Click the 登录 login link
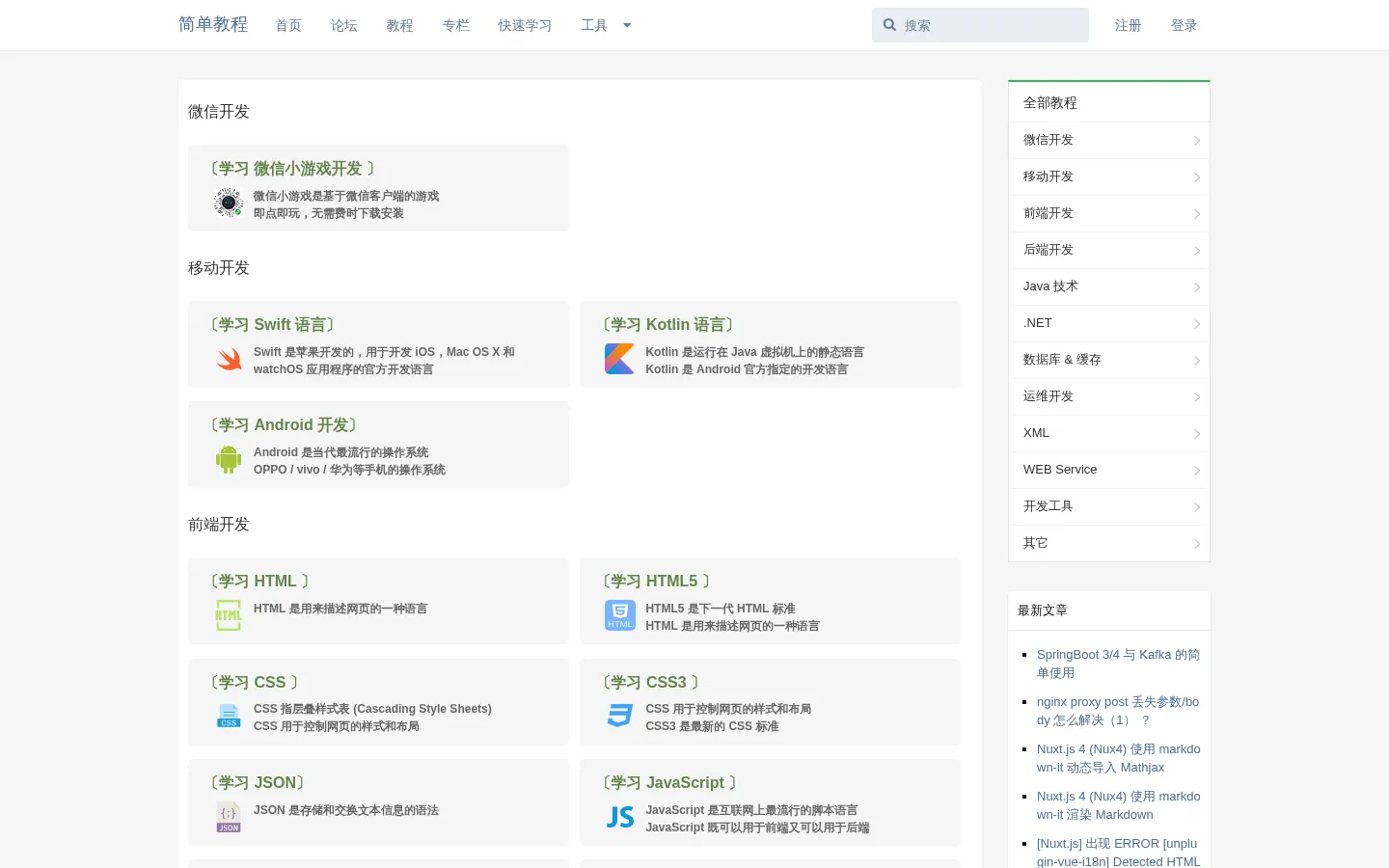The width and height of the screenshot is (1389, 868). coord(1184,26)
